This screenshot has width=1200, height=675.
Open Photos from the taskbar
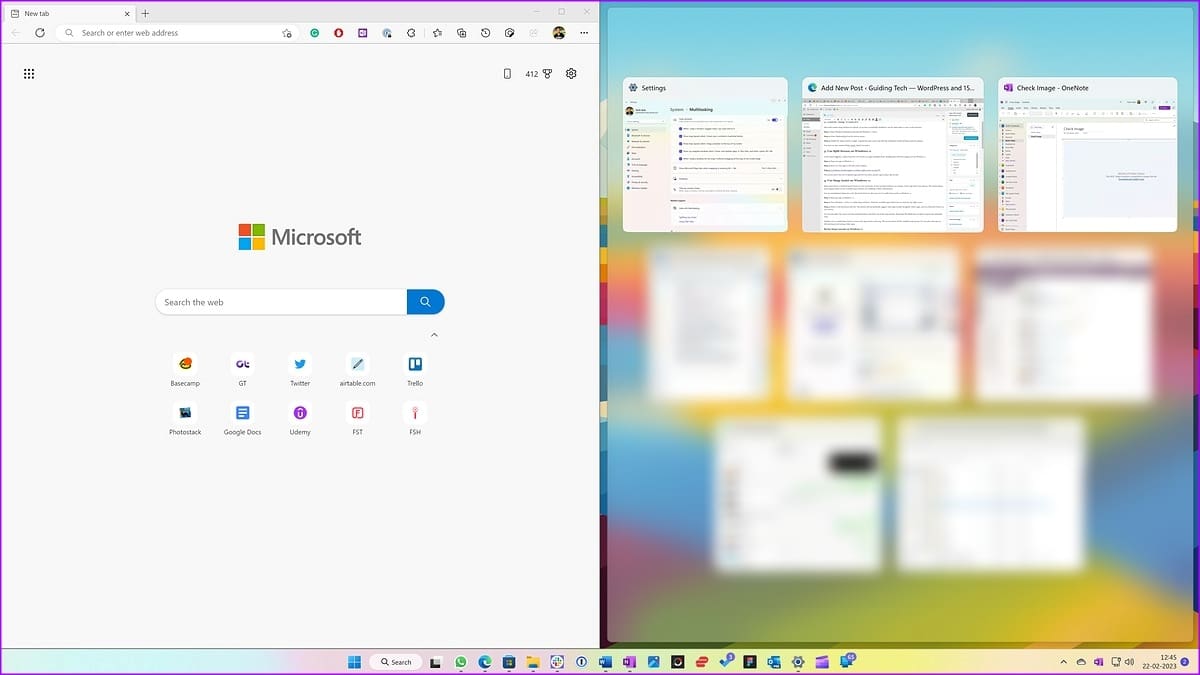653,662
